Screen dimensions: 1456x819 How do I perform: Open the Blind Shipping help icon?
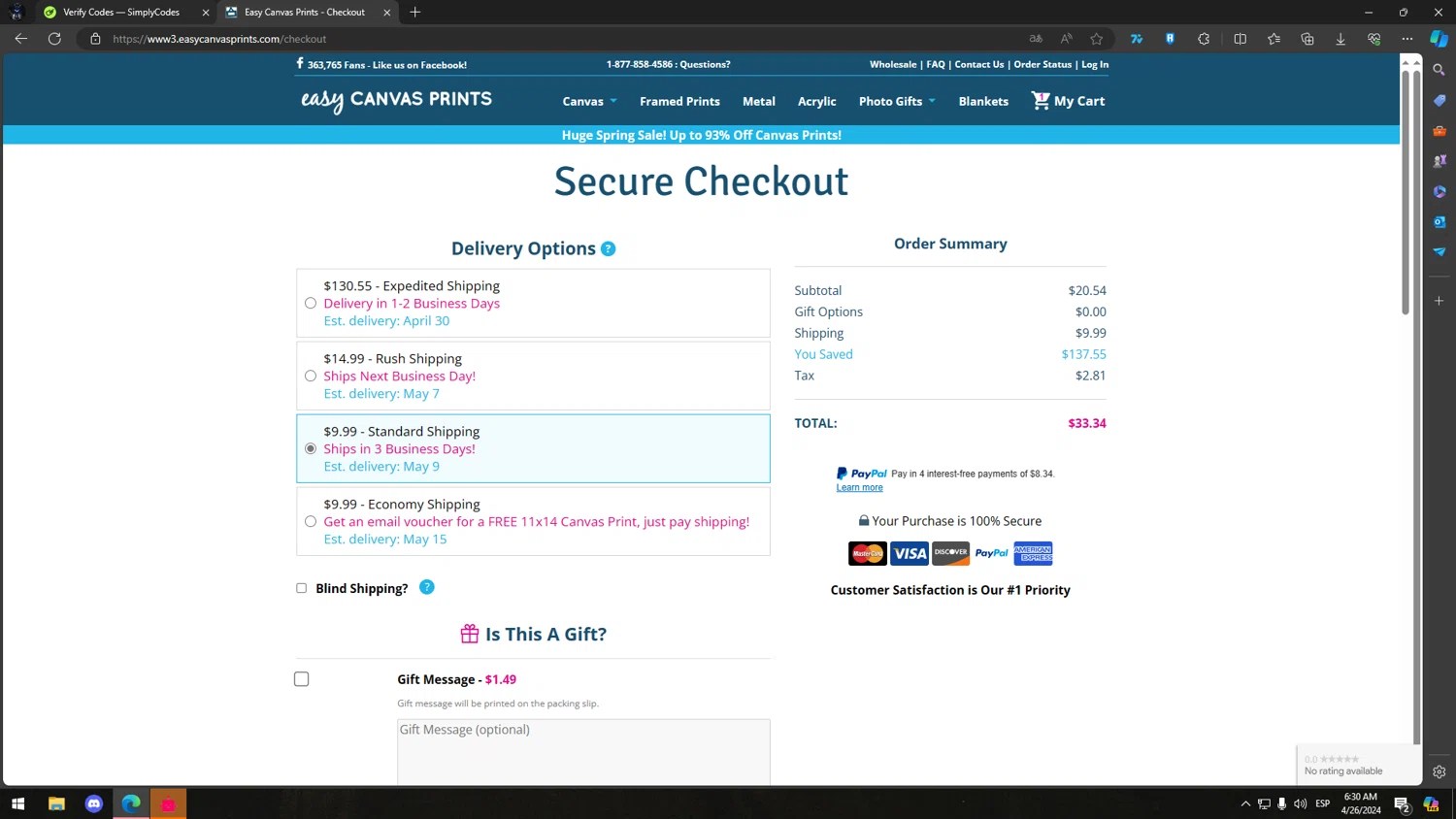pos(427,587)
